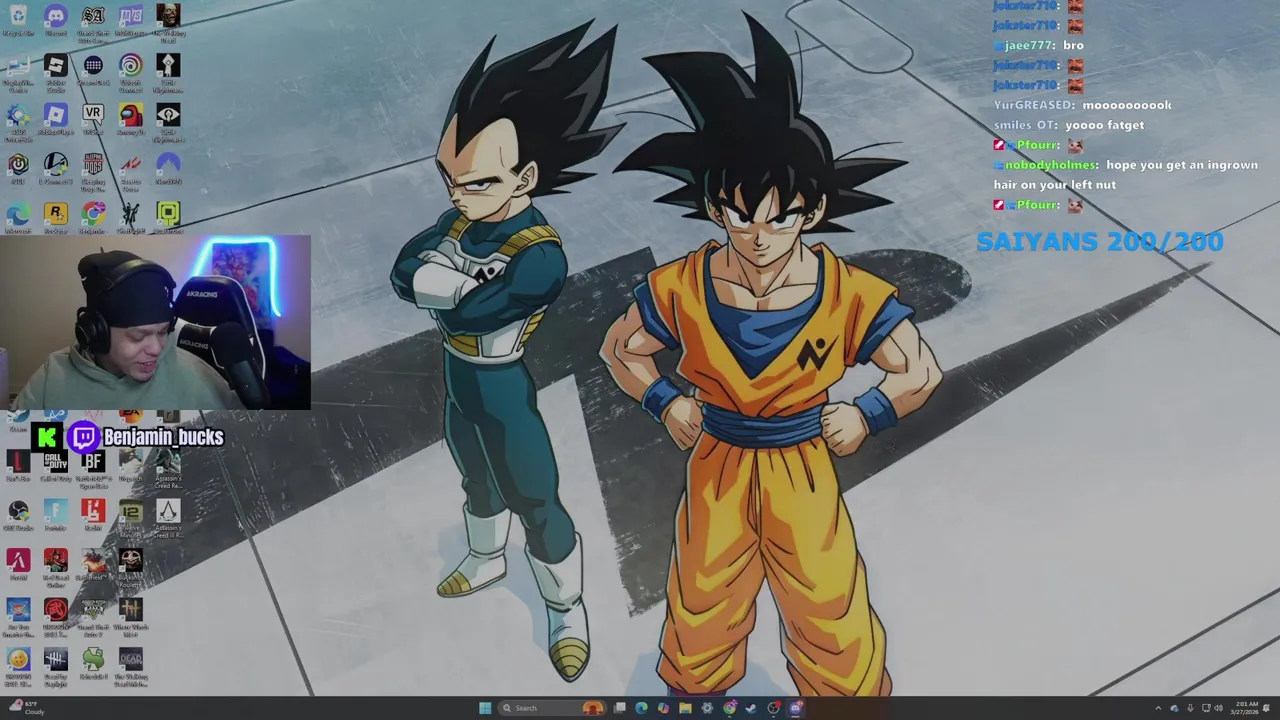Open the MultiVersus desktop shortcut

[x=131, y=20]
